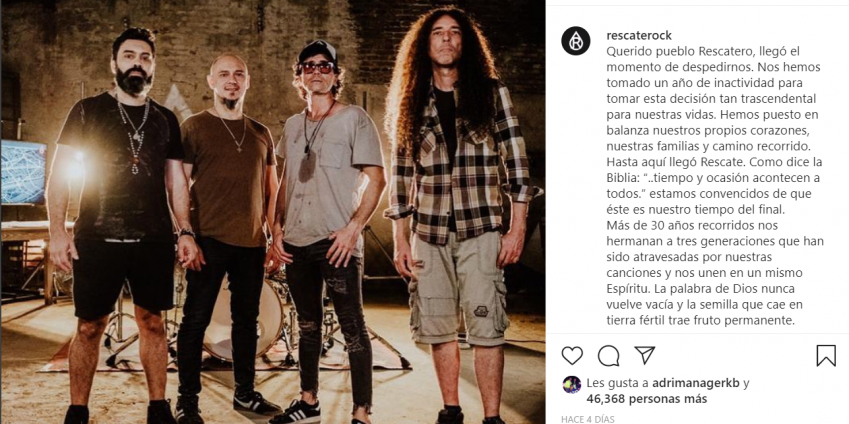Click the monitor screen left of the band
This screenshot has width=849, height=424.
pos(23,172)
